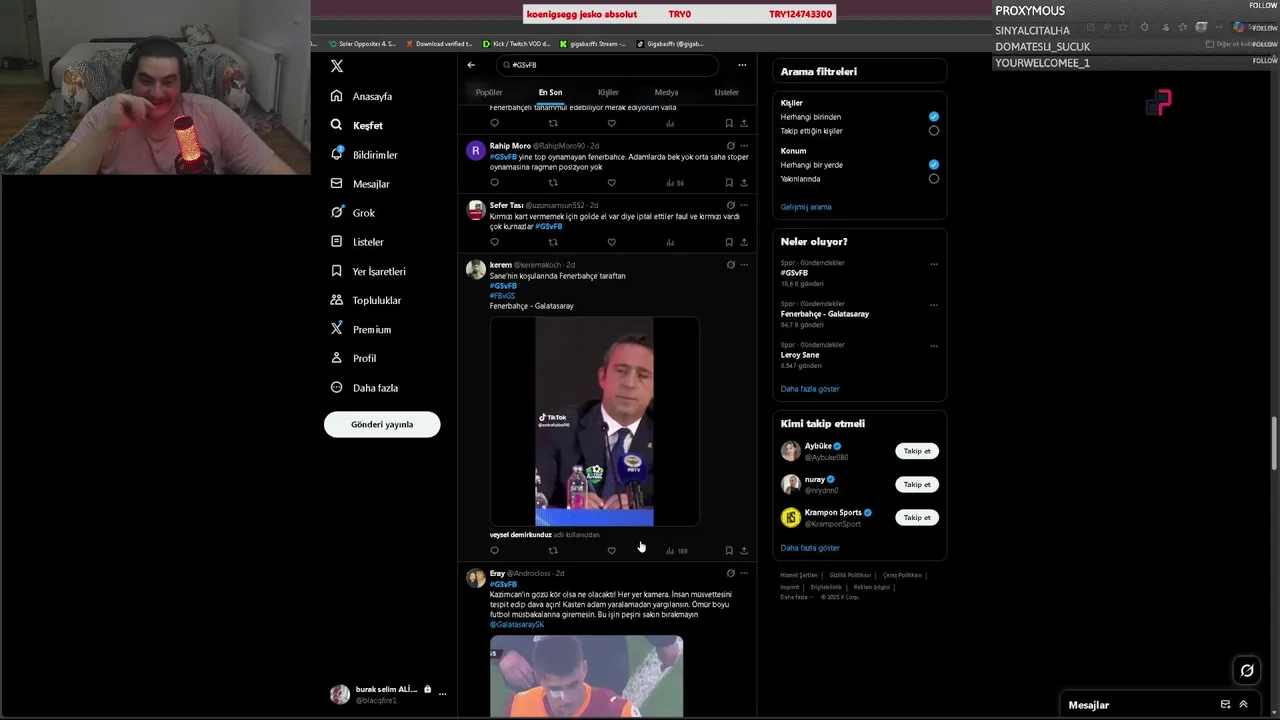
Task: Click 'Daha fazla göster' under Kimi takip etmeli
Action: (x=810, y=548)
